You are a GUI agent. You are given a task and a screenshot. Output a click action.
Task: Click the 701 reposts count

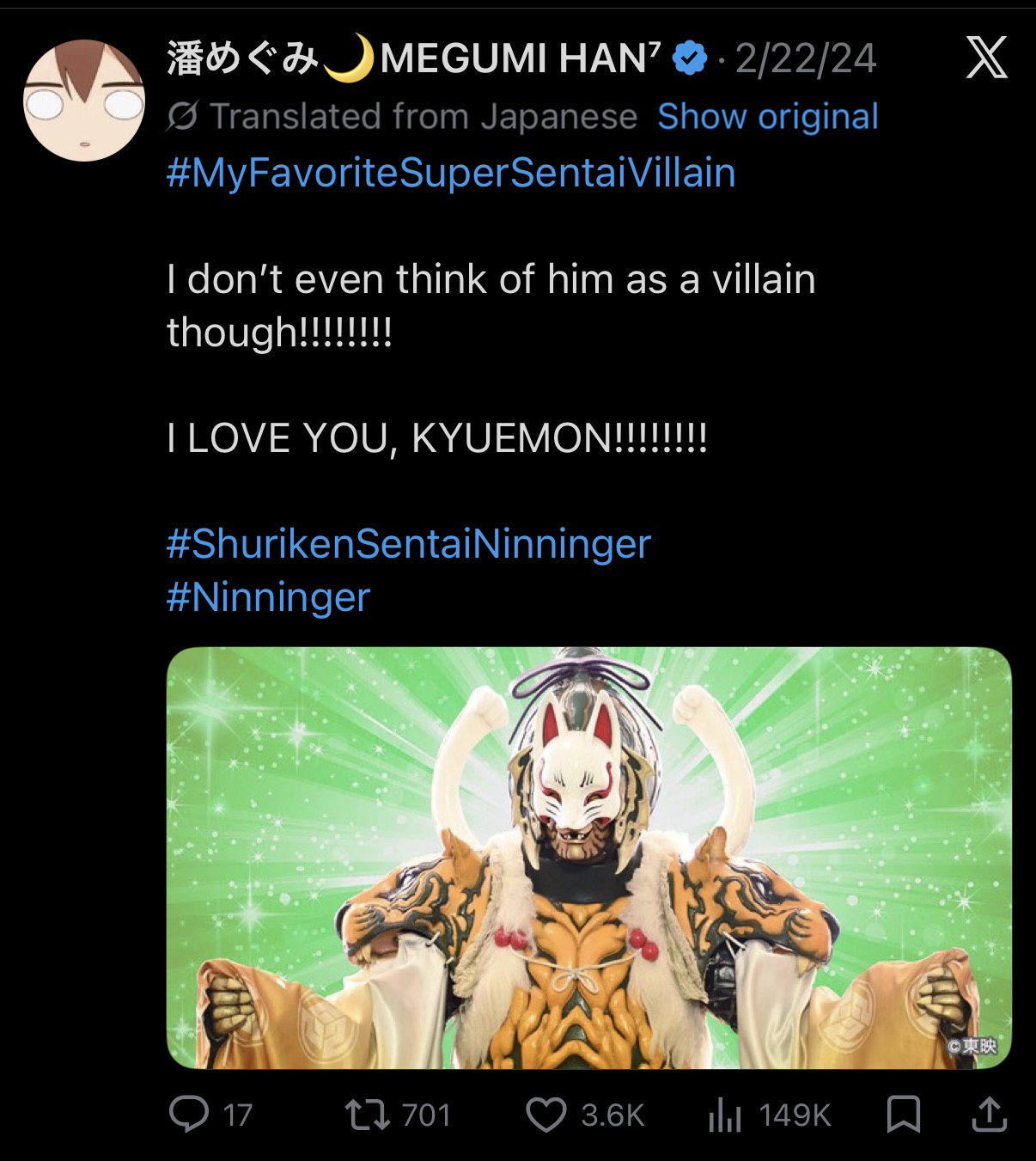426,1115
